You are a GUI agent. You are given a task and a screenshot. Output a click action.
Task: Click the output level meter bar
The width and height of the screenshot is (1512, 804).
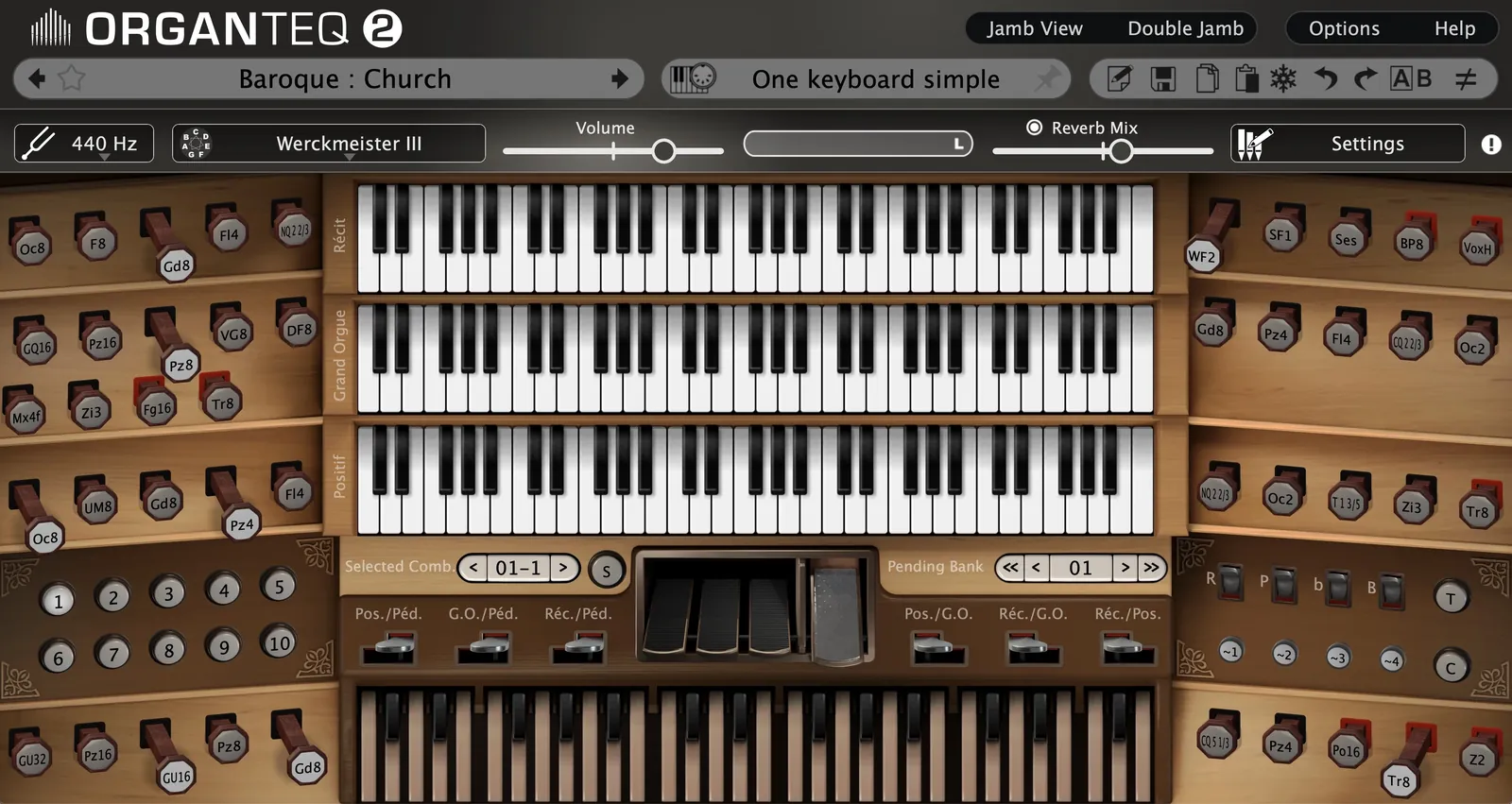tap(858, 144)
